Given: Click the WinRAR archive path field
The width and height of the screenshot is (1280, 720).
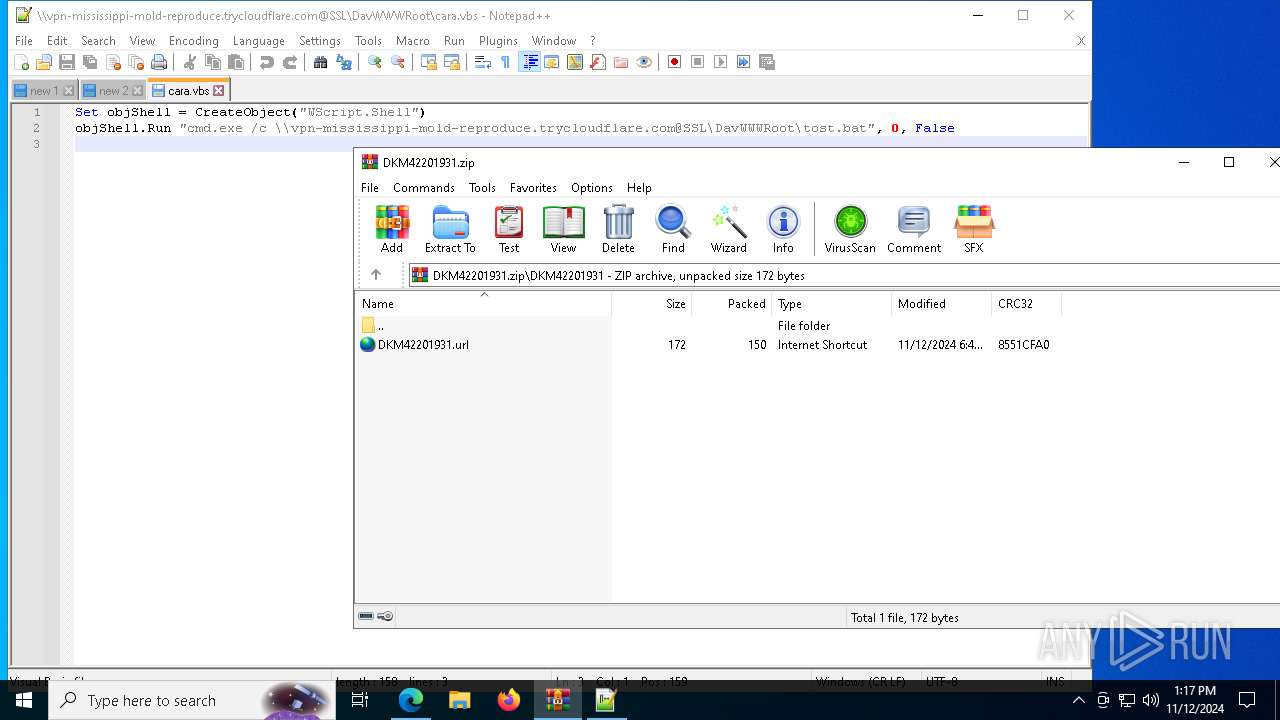Looking at the screenshot, I should pos(845,275).
